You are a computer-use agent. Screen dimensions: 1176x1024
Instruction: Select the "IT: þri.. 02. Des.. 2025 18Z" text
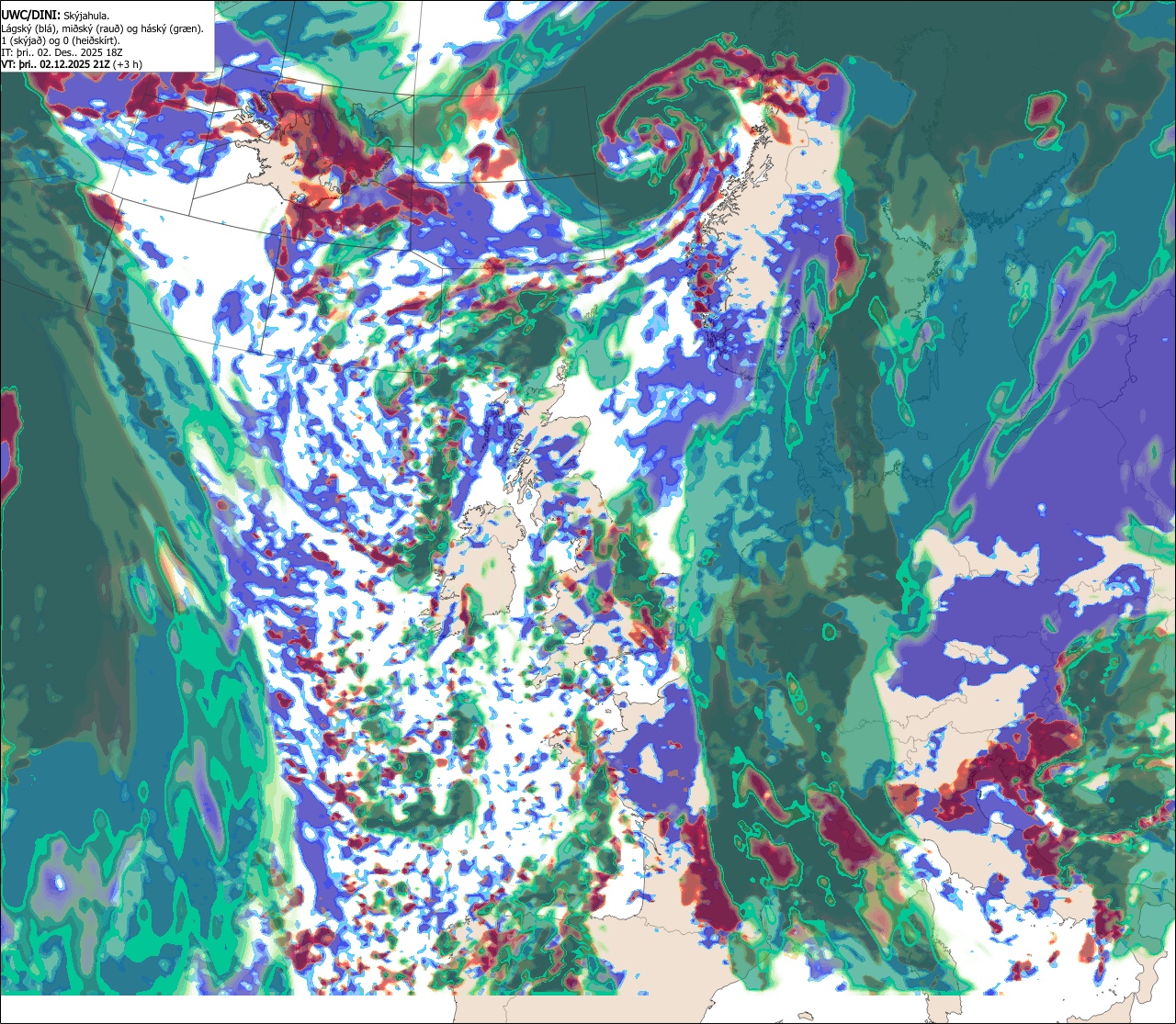click(63, 52)
